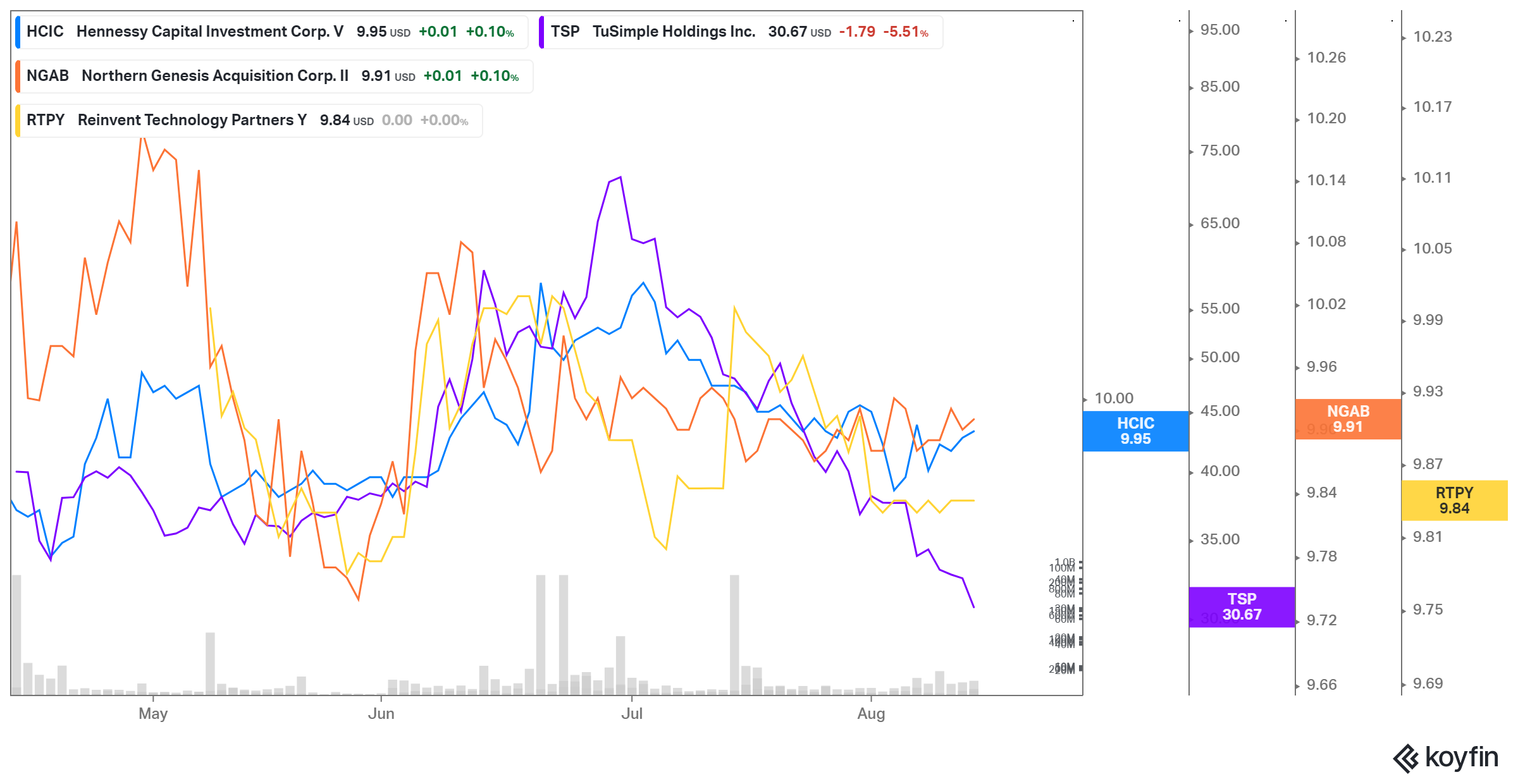Click the Jun label on the time axis
The width and height of the screenshot is (1518, 784).
[381, 714]
